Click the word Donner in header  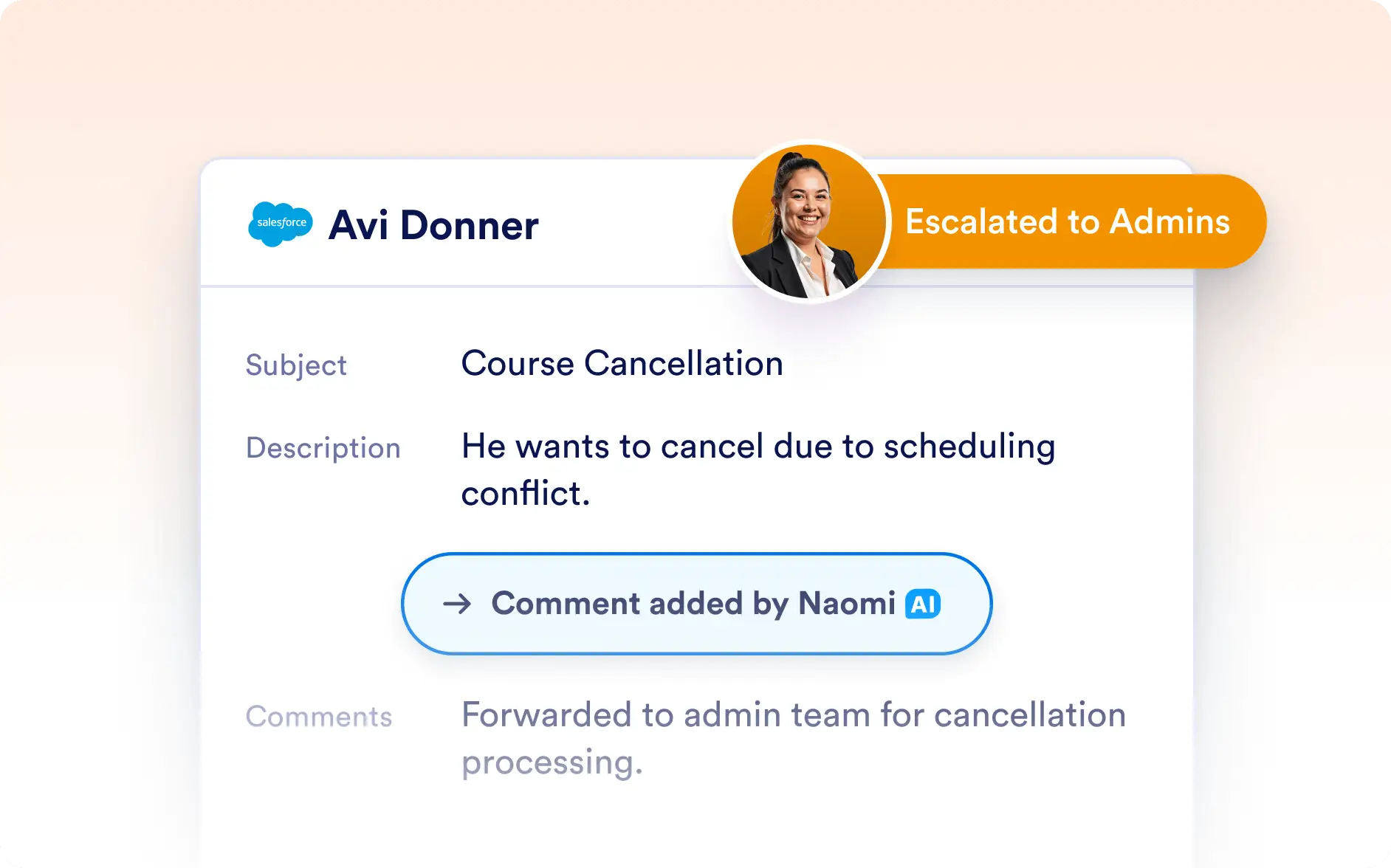(x=470, y=225)
